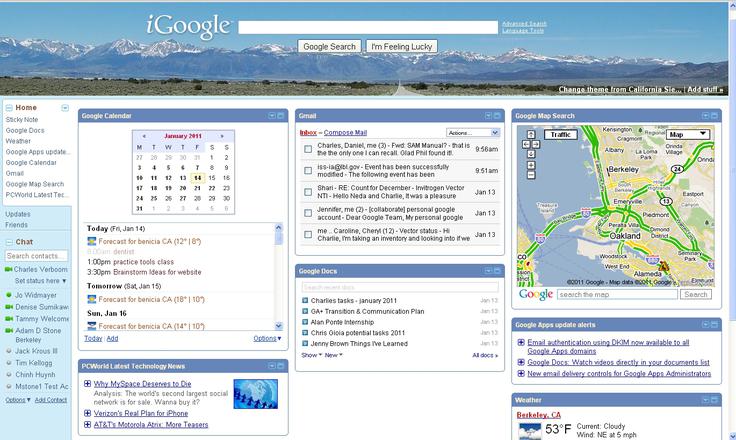Go to next month in calendar

tap(222, 136)
